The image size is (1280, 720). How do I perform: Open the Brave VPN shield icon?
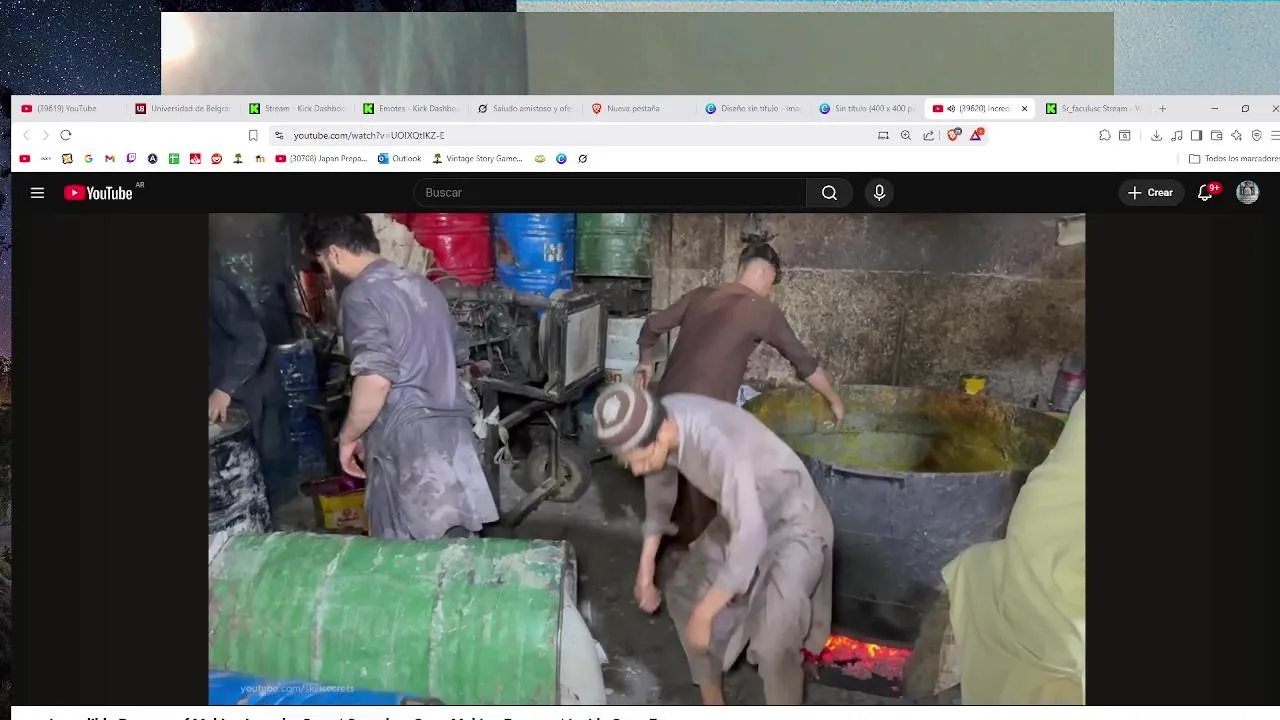(x=1257, y=135)
